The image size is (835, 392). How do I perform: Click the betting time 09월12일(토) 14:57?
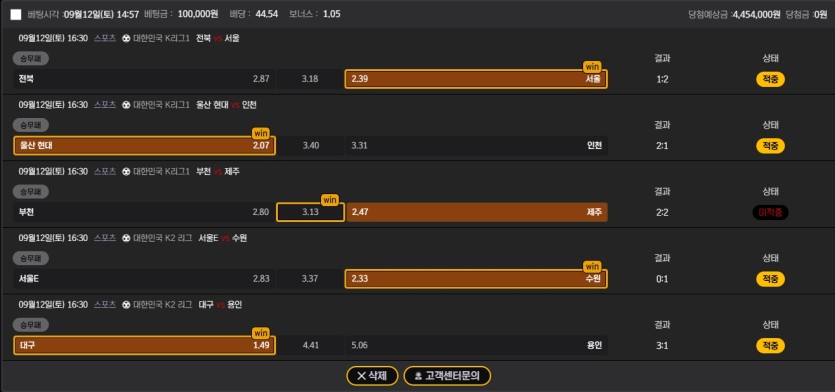click(x=102, y=14)
